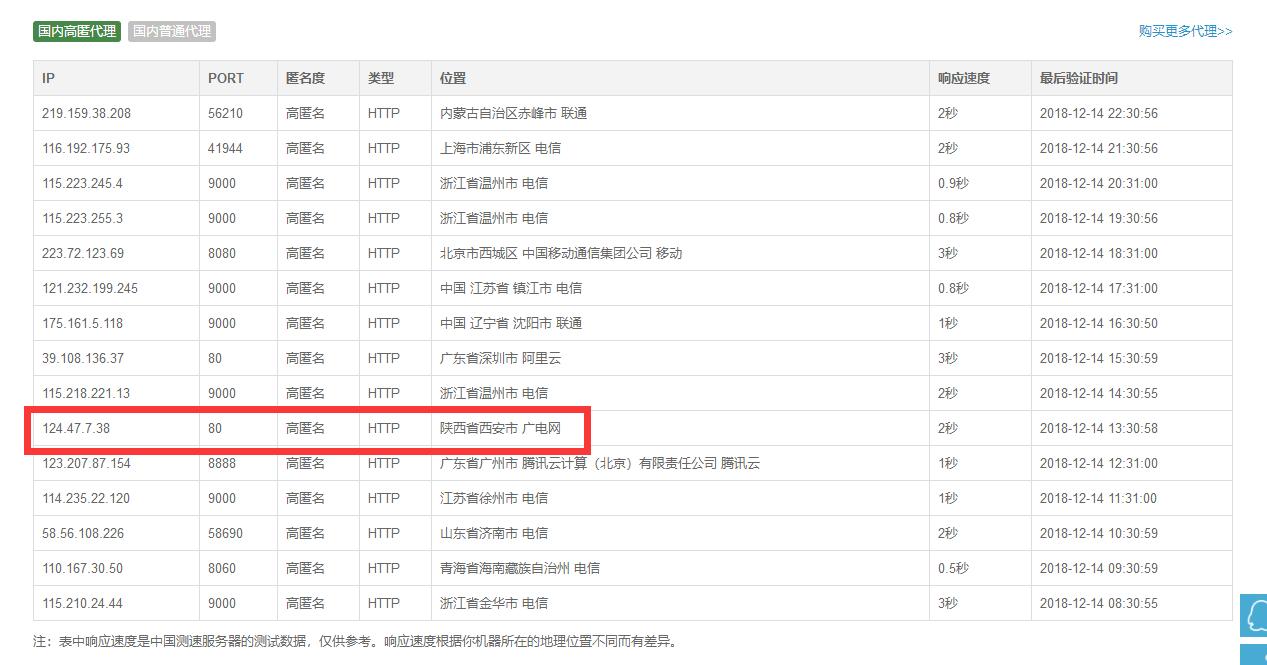
Task: Click the 匿名度 column header
Action: point(305,78)
